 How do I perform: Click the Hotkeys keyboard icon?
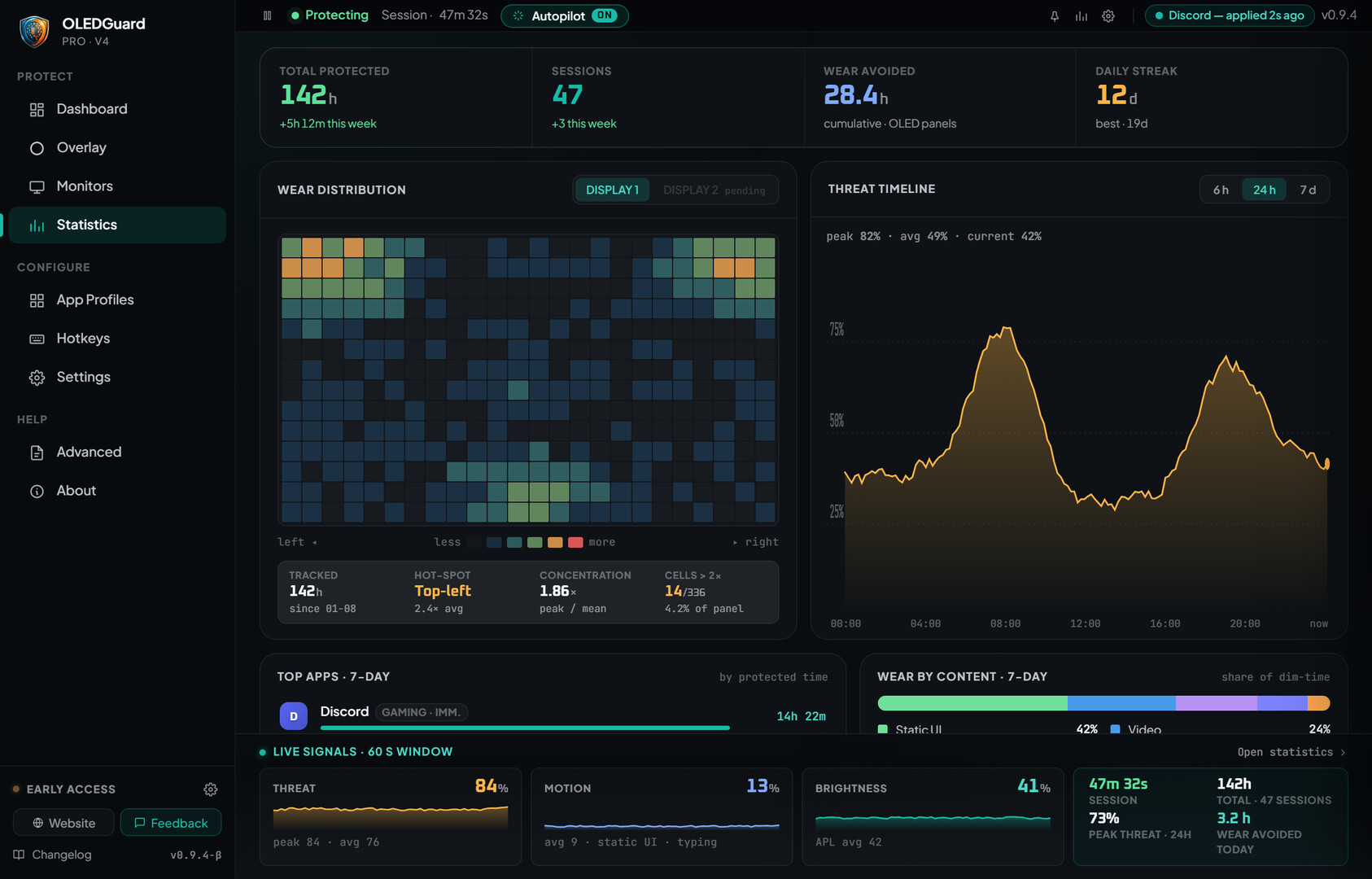[x=37, y=339]
